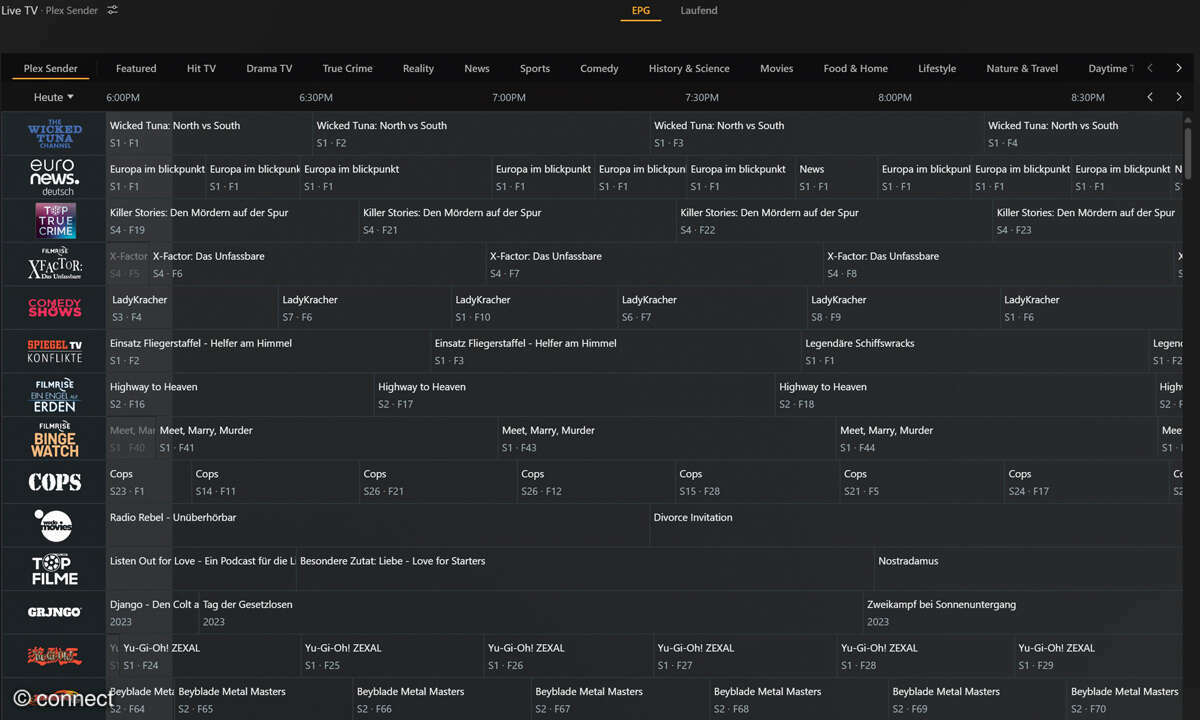Image resolution: width=1200 pixels, height=720 pixels.
Task: Open the COPS channel logo
Action: click(54, 482)
